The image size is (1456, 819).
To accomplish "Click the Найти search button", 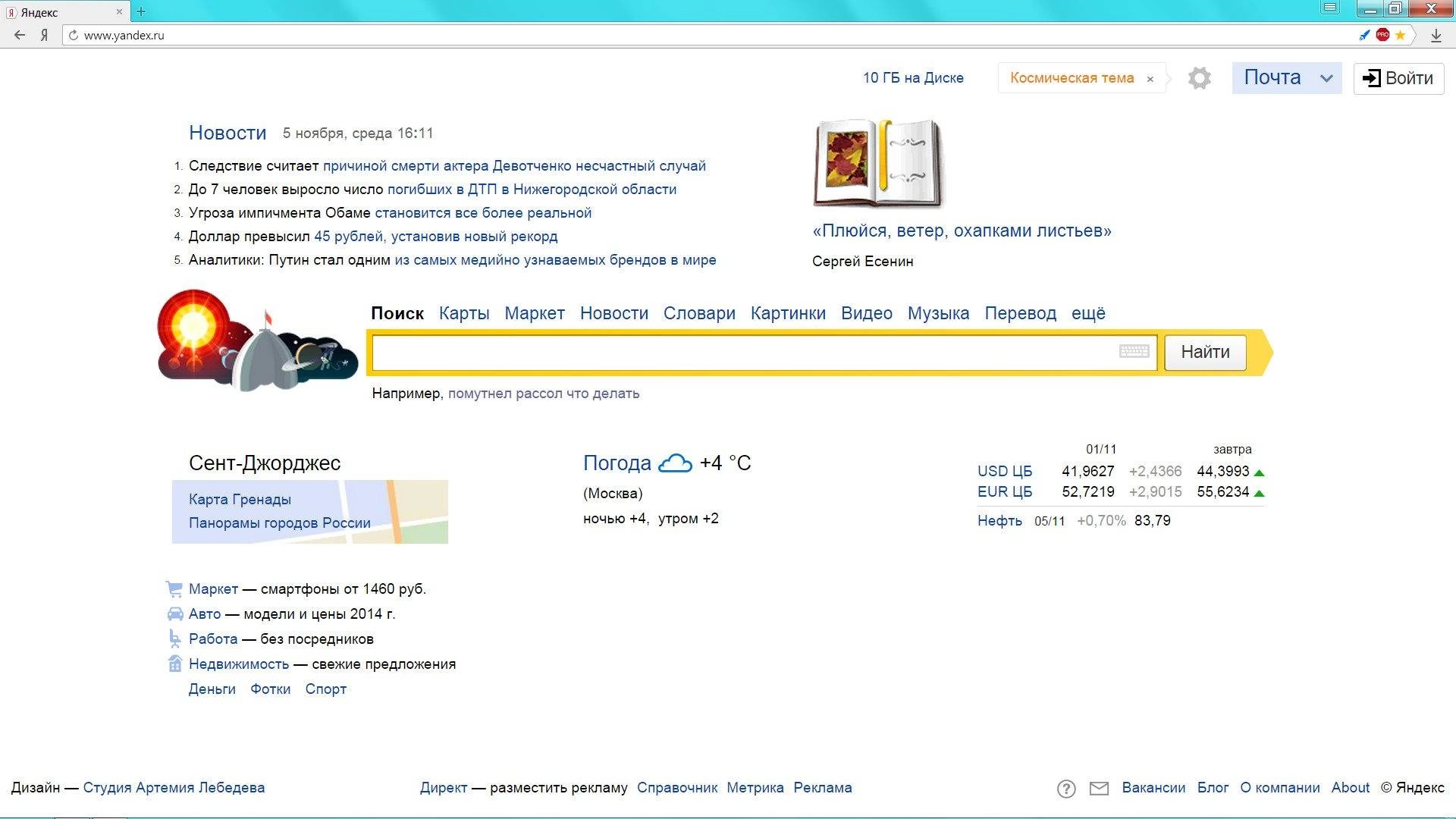I will click(x=1205, y=352).
